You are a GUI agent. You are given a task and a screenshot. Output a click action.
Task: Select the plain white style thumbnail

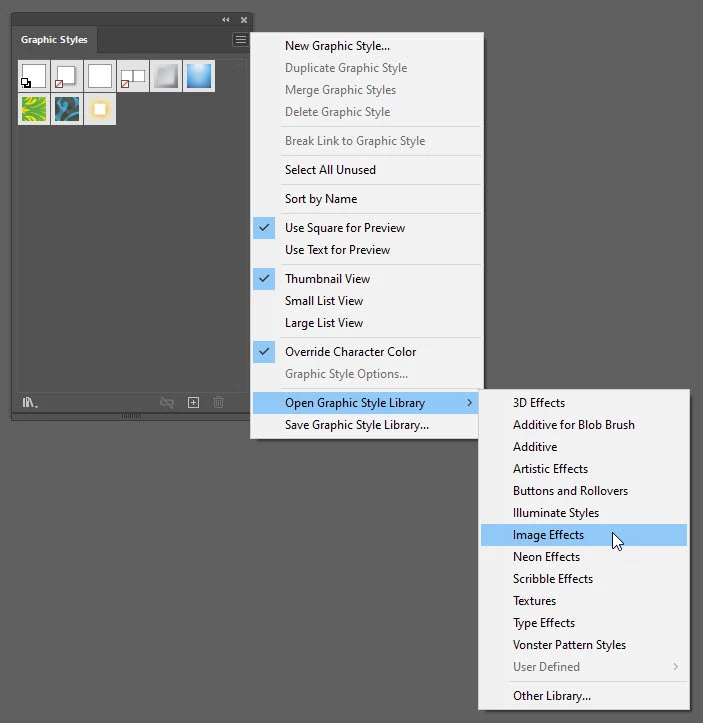[100, 76]
